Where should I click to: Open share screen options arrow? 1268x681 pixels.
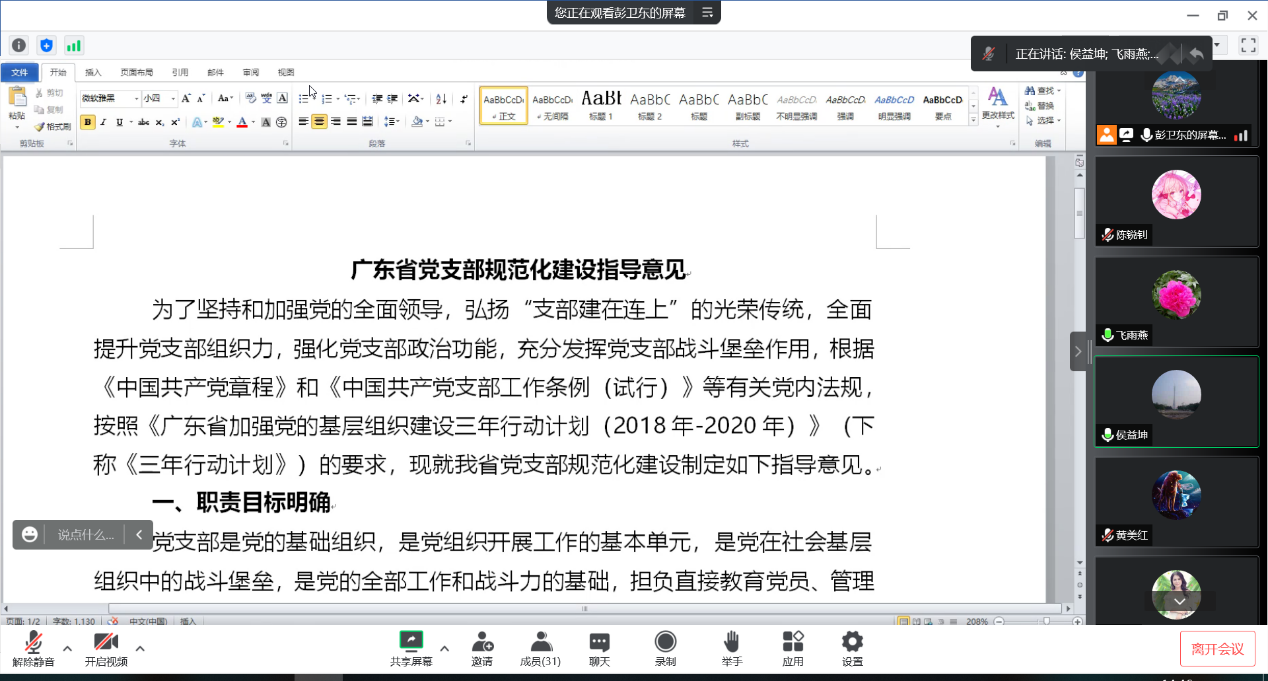[x=444, y=647]
